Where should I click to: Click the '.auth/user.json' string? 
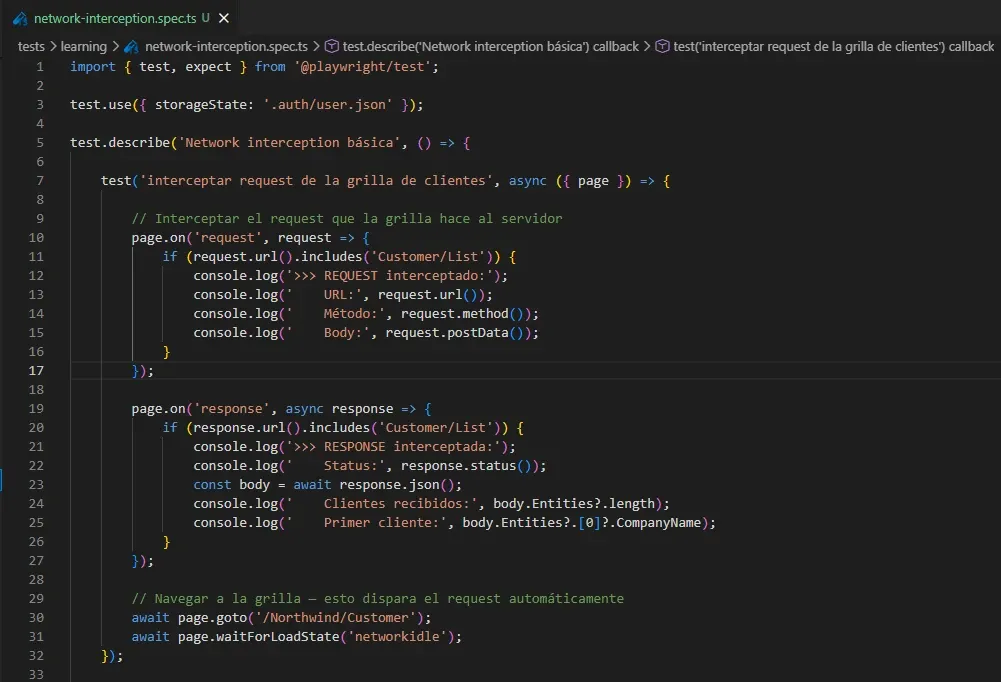click(327, 105)
